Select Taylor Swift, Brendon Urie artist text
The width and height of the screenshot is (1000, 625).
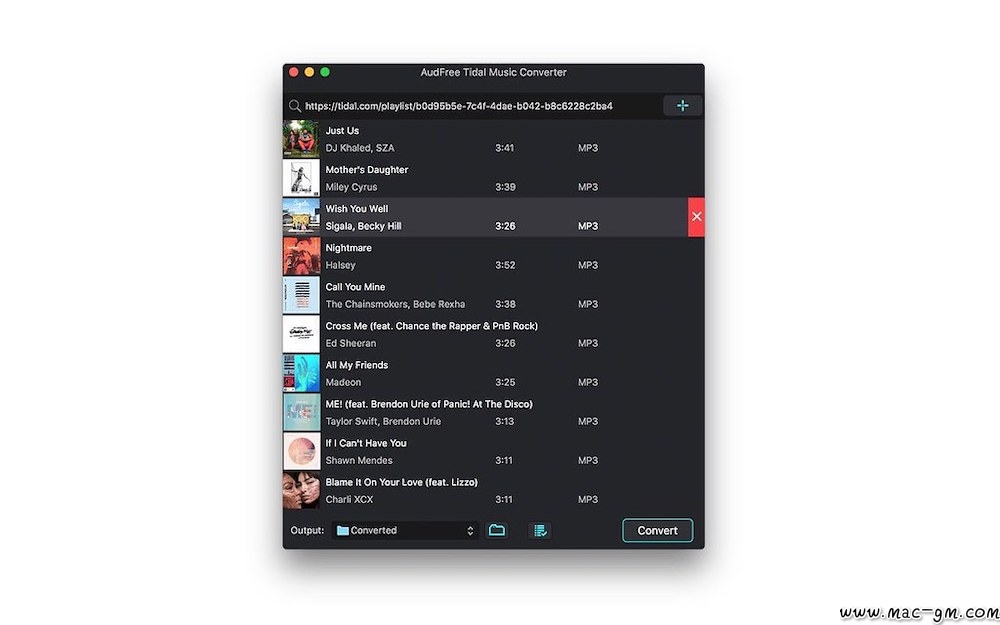383,421
